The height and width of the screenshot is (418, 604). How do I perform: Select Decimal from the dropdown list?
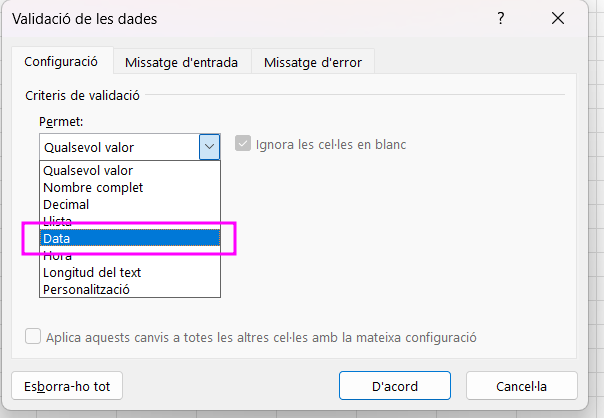(x=130, y=204)
